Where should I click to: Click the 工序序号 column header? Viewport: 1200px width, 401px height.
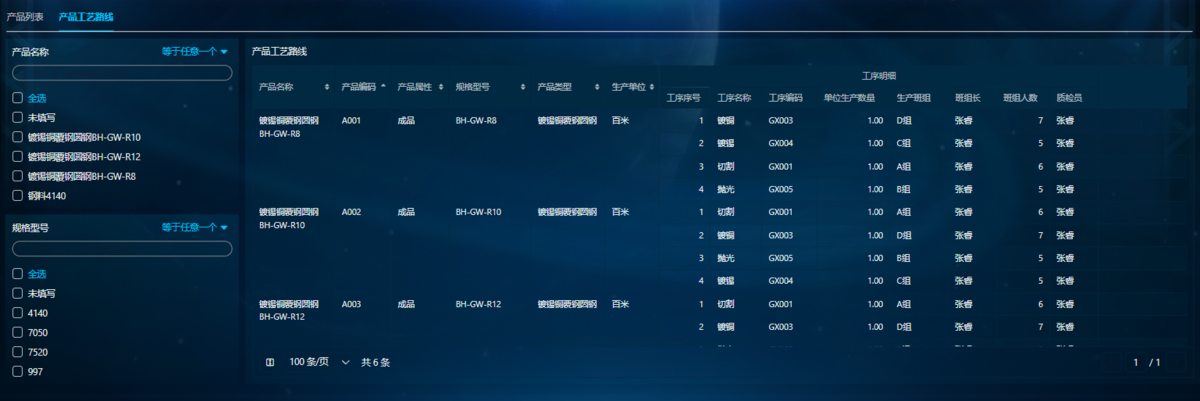click(x=683, y=98)
